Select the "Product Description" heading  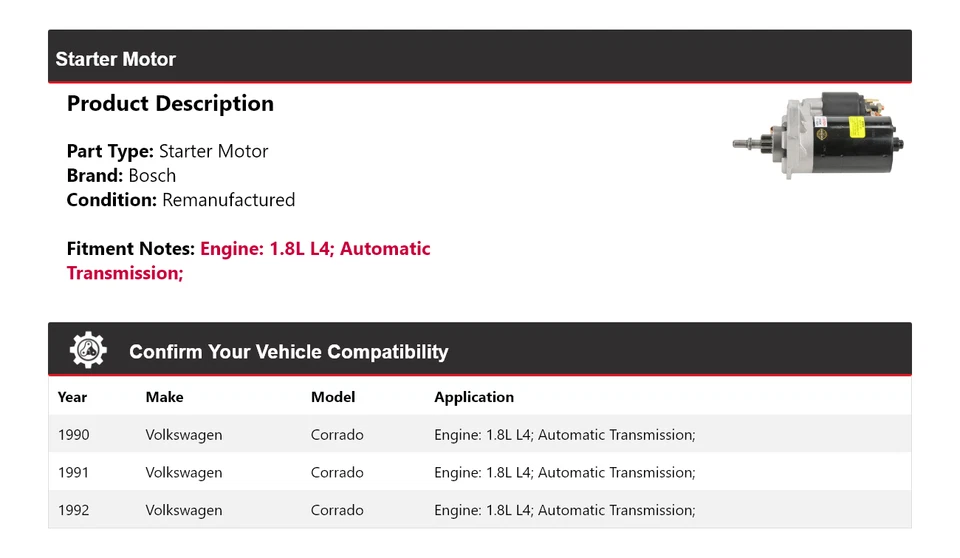pos(170,104)
